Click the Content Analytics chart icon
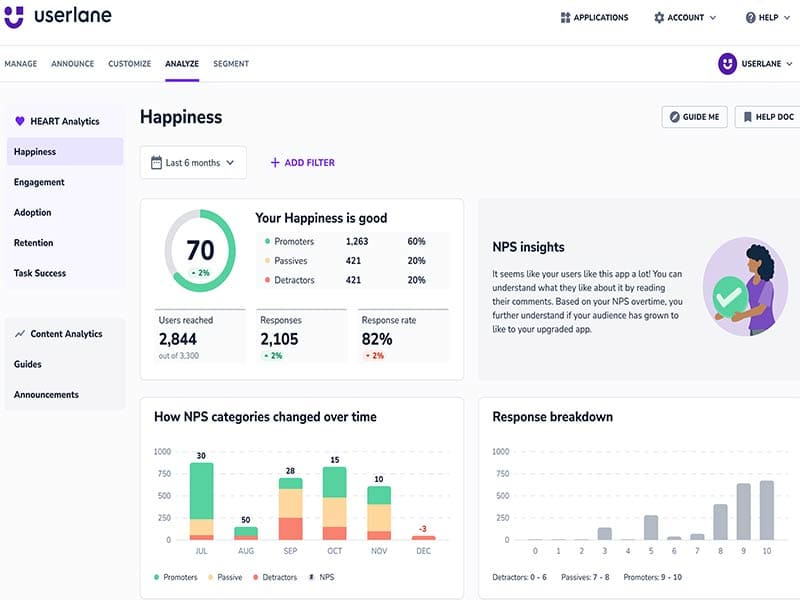 (19, 334)
